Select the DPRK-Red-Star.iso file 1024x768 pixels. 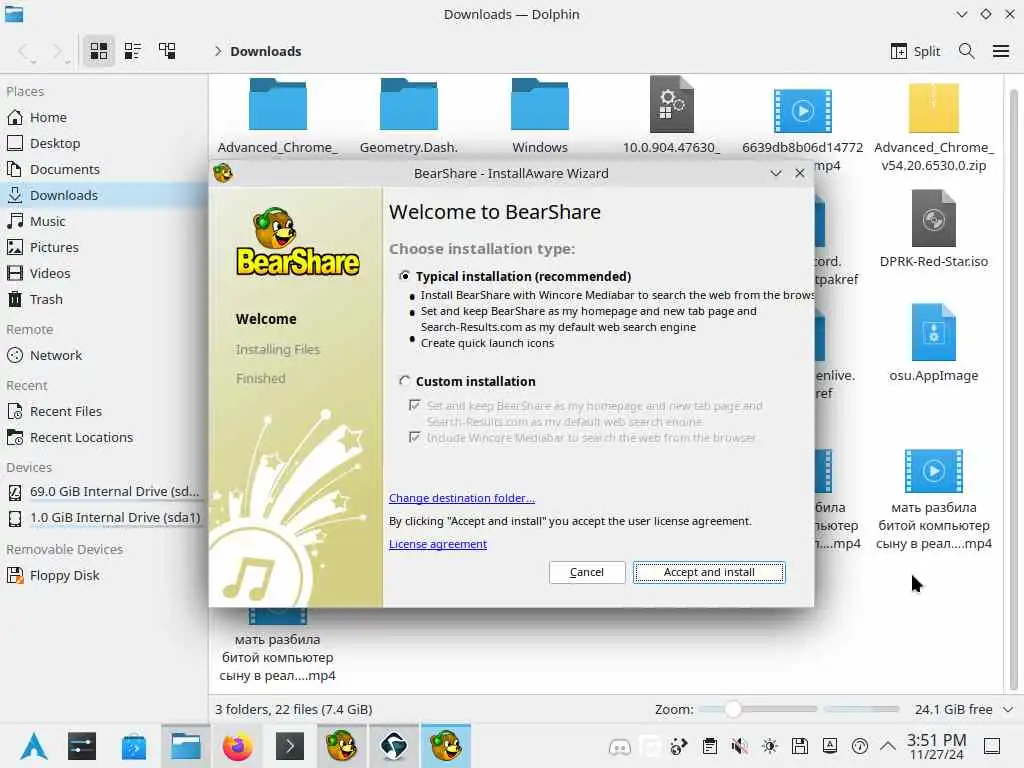click(x=934, y=229)
